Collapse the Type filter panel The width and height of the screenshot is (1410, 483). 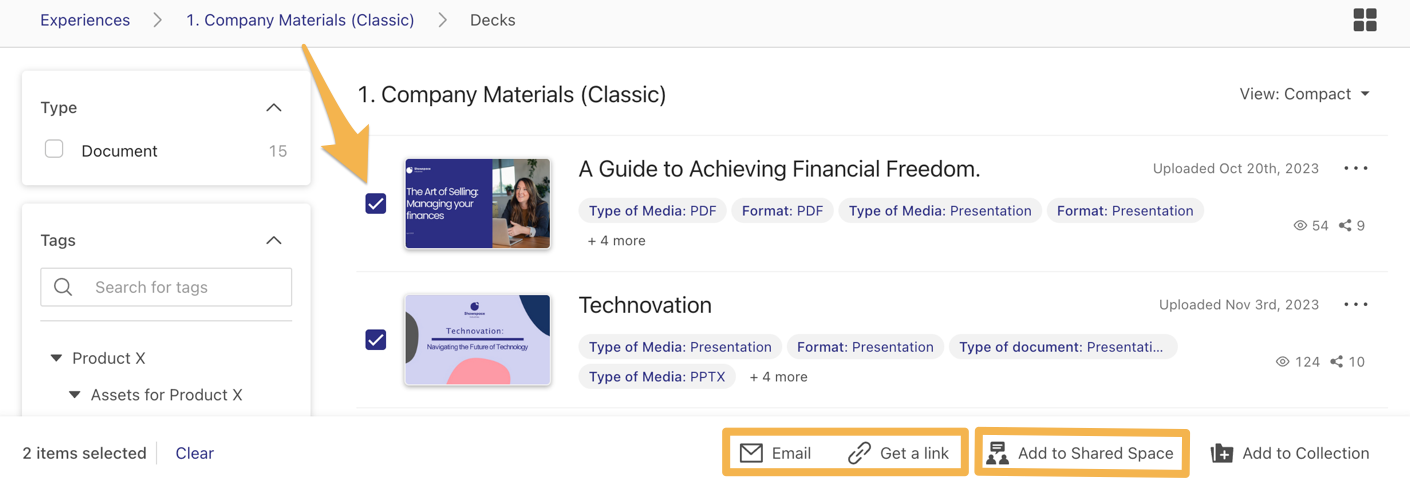[x=274, y=107]
